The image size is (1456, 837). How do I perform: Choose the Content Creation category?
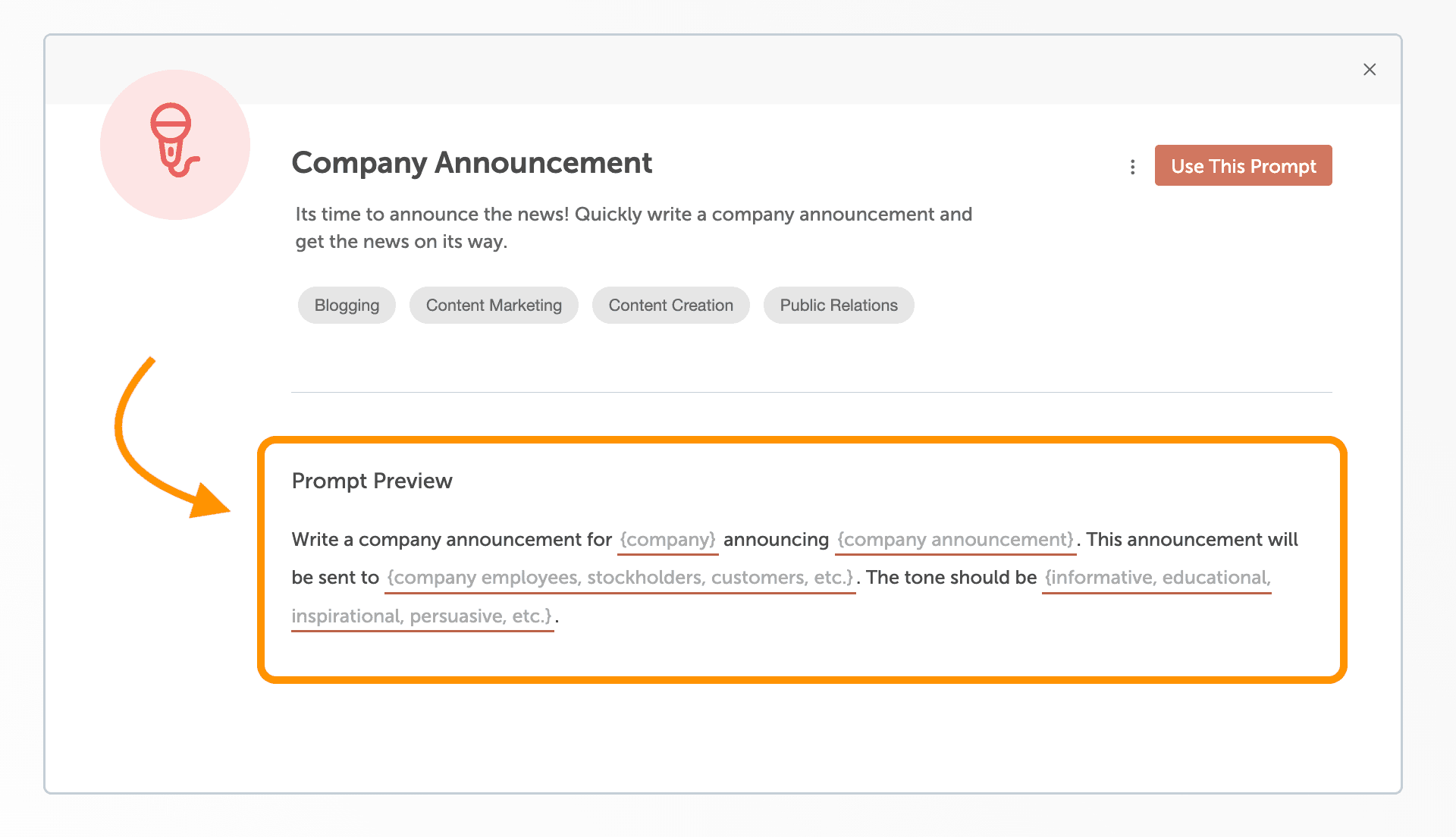(670, 305)
